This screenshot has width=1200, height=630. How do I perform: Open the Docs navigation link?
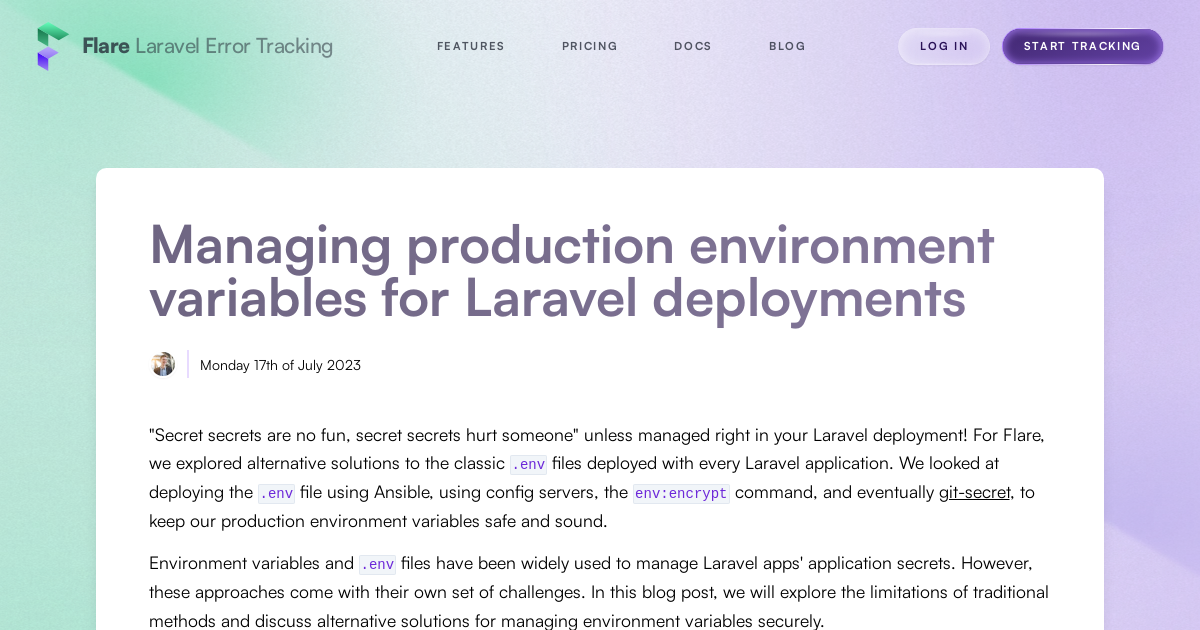[x=693, y=46]
